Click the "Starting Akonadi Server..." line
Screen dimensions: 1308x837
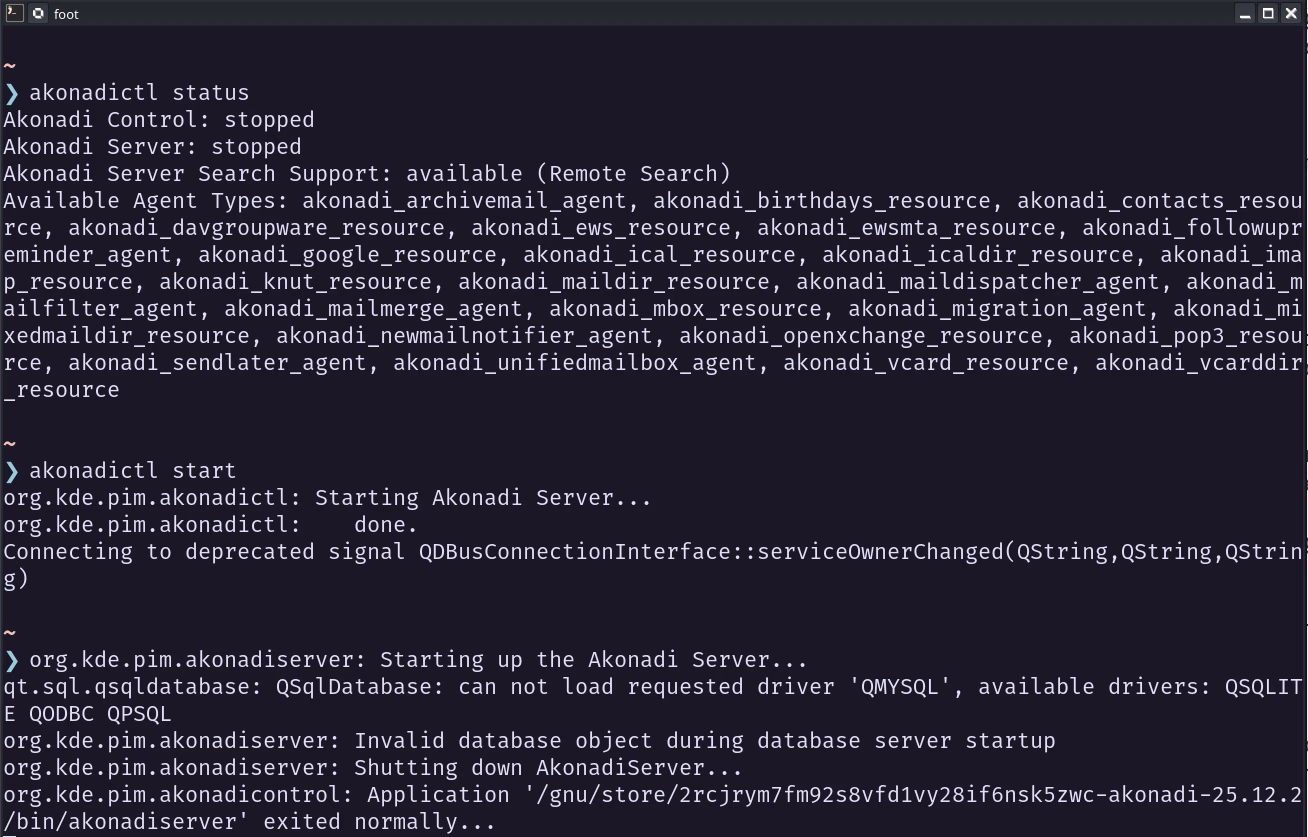coord(327,498)
